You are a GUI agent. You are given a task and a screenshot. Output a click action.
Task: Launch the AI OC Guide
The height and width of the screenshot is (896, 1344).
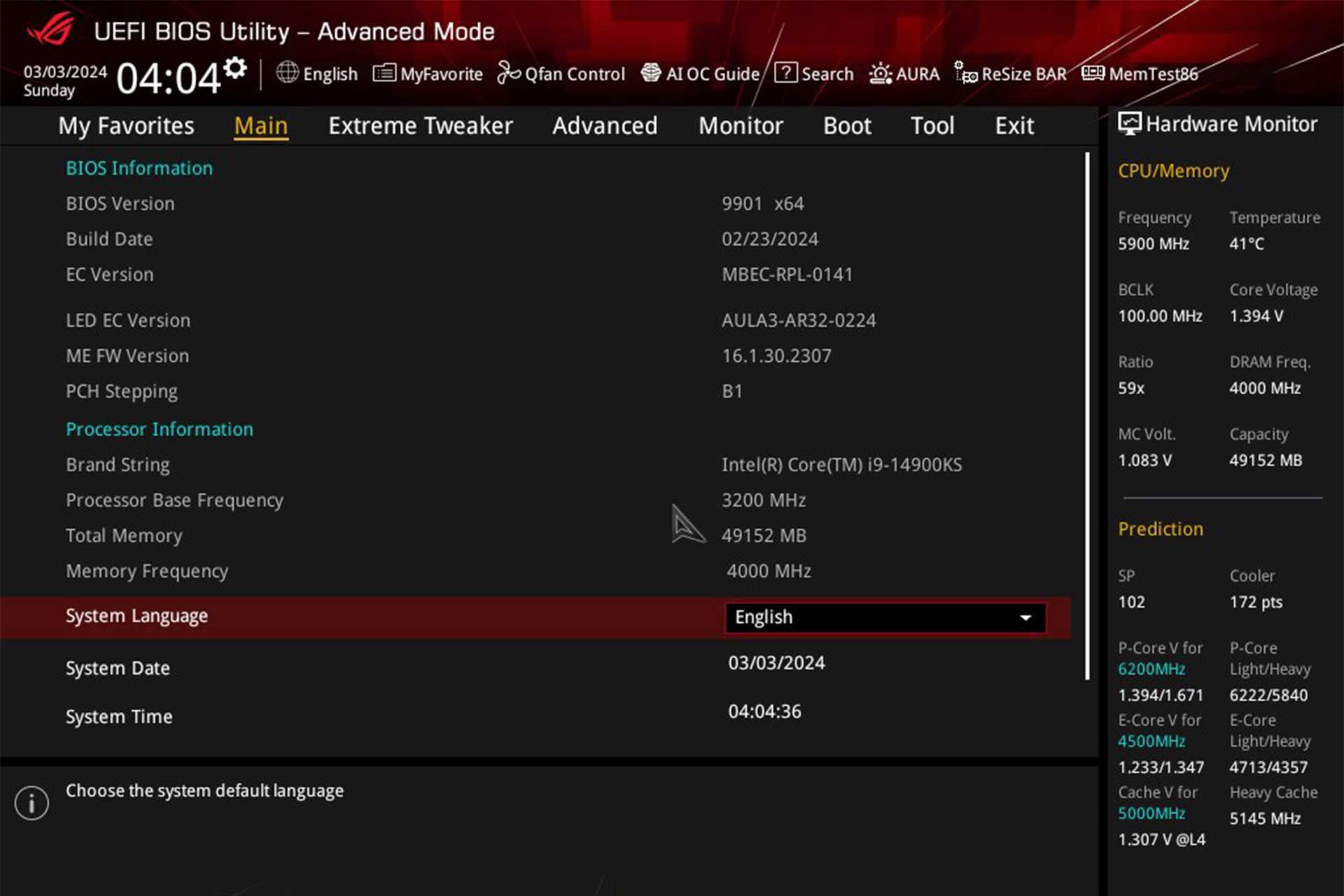[700, 73]
